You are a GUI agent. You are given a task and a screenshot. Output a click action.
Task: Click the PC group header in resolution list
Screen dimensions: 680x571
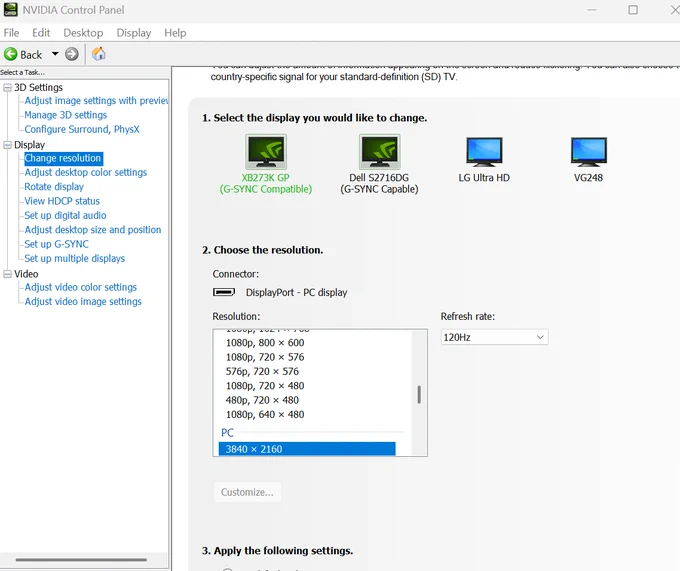pos(227,433)
